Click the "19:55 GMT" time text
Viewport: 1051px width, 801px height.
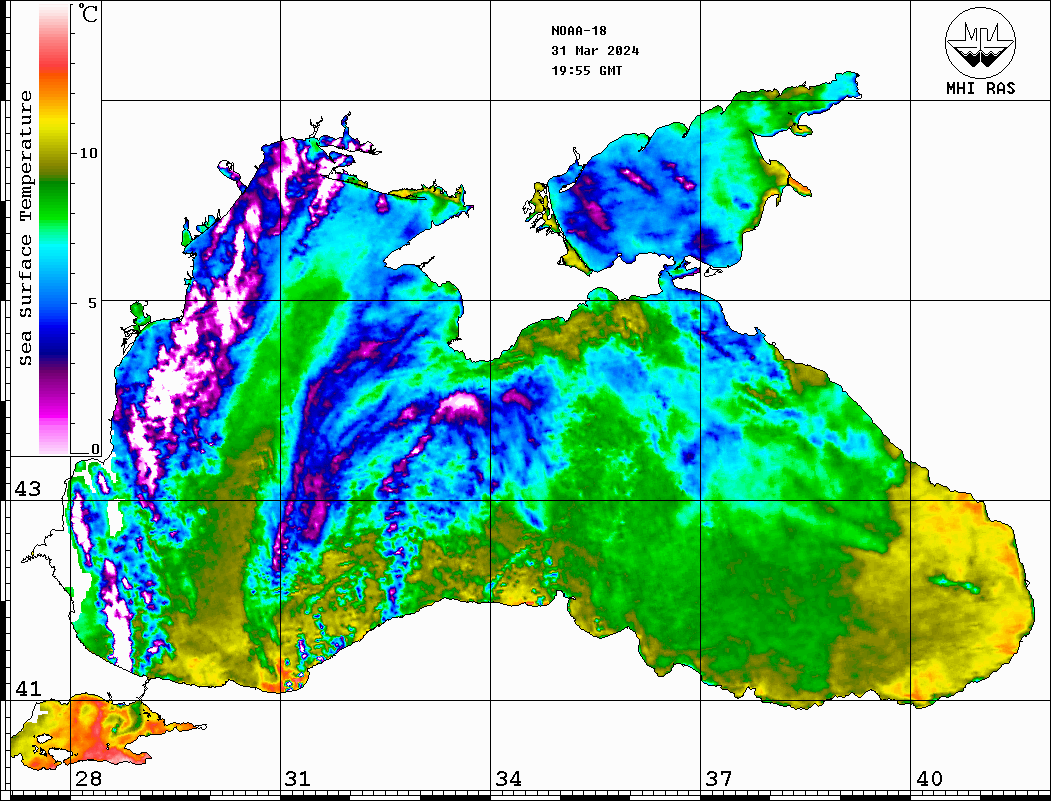(x=587, y=70)
